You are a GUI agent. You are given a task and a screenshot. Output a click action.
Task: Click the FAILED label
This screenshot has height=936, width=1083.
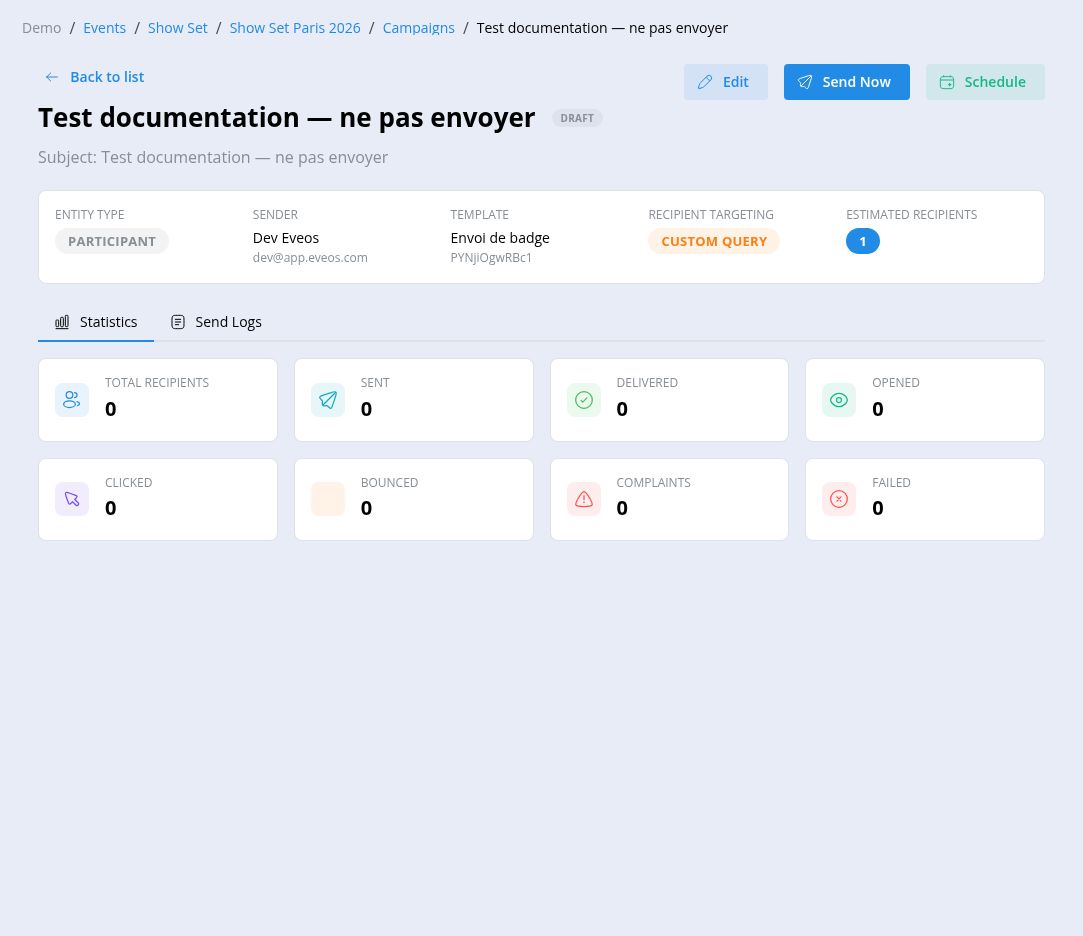(x=891, y=483)
